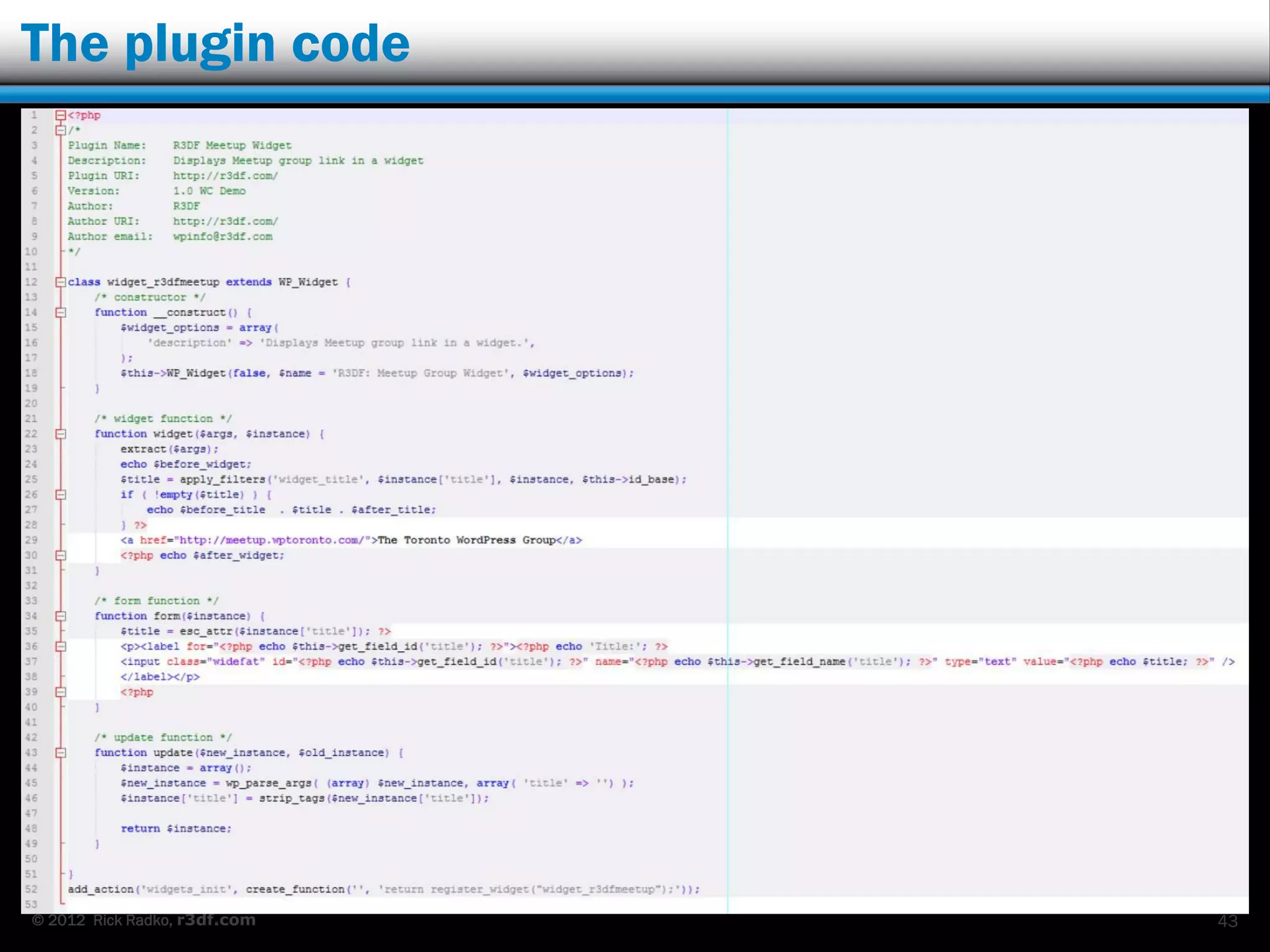Click the slide number 43
This screenshot has height=952, width=1270.
(x=1227, y=922)
